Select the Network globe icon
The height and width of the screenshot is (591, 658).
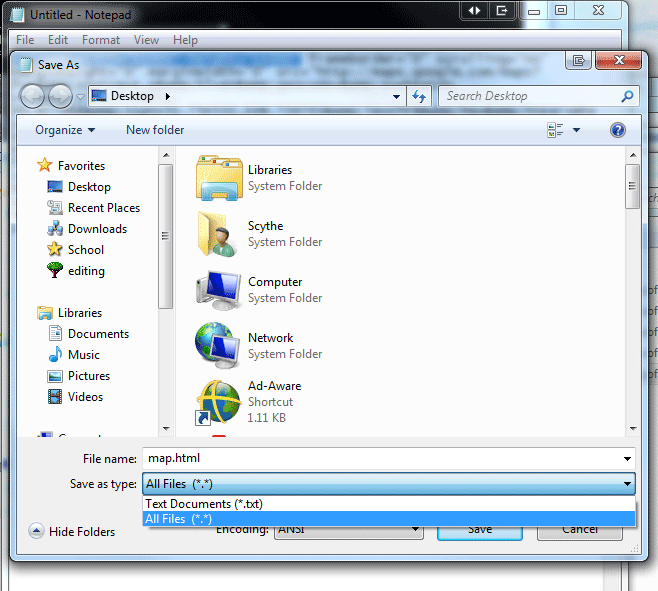215,345
